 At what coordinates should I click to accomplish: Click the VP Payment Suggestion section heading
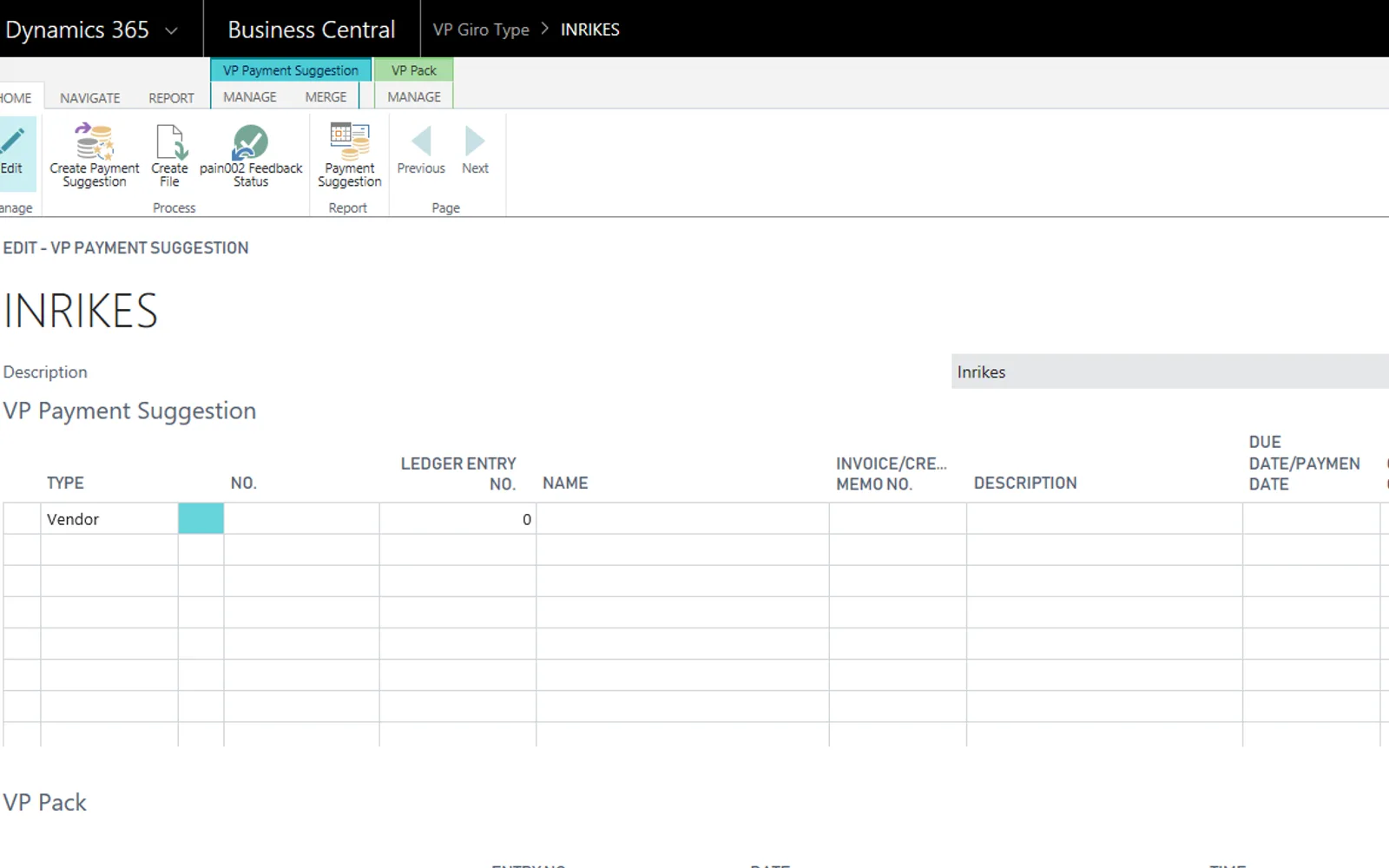(129, 411)
